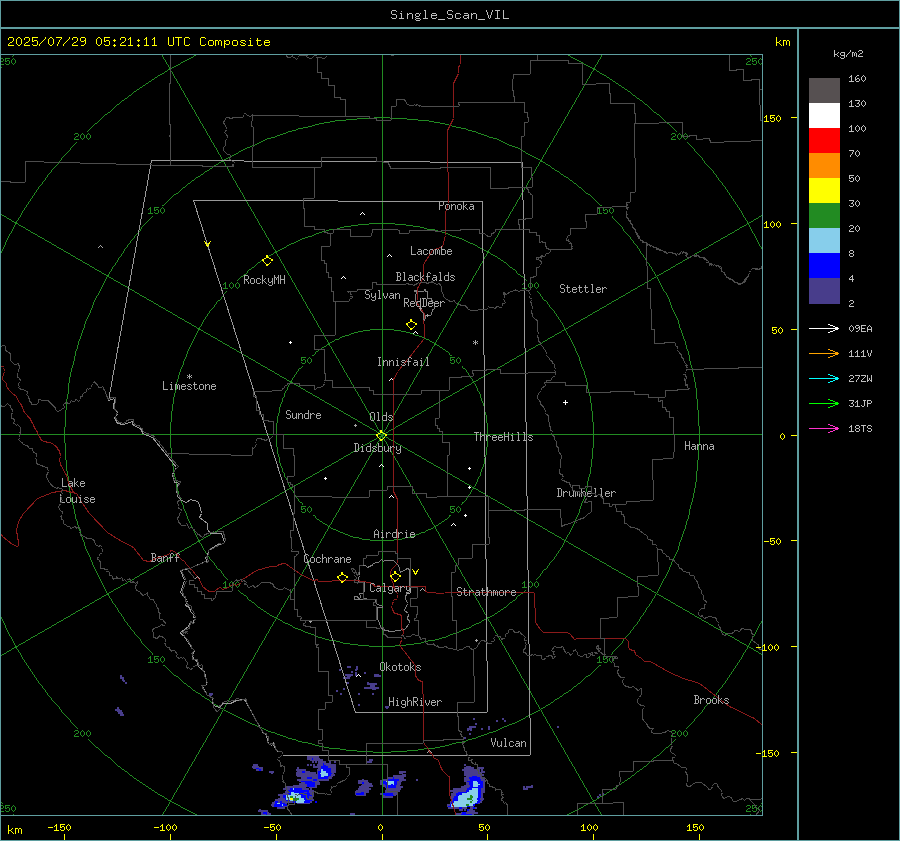Click the RedDeer city label
Screen dimensions: 900x841
[x=424, y=303]
